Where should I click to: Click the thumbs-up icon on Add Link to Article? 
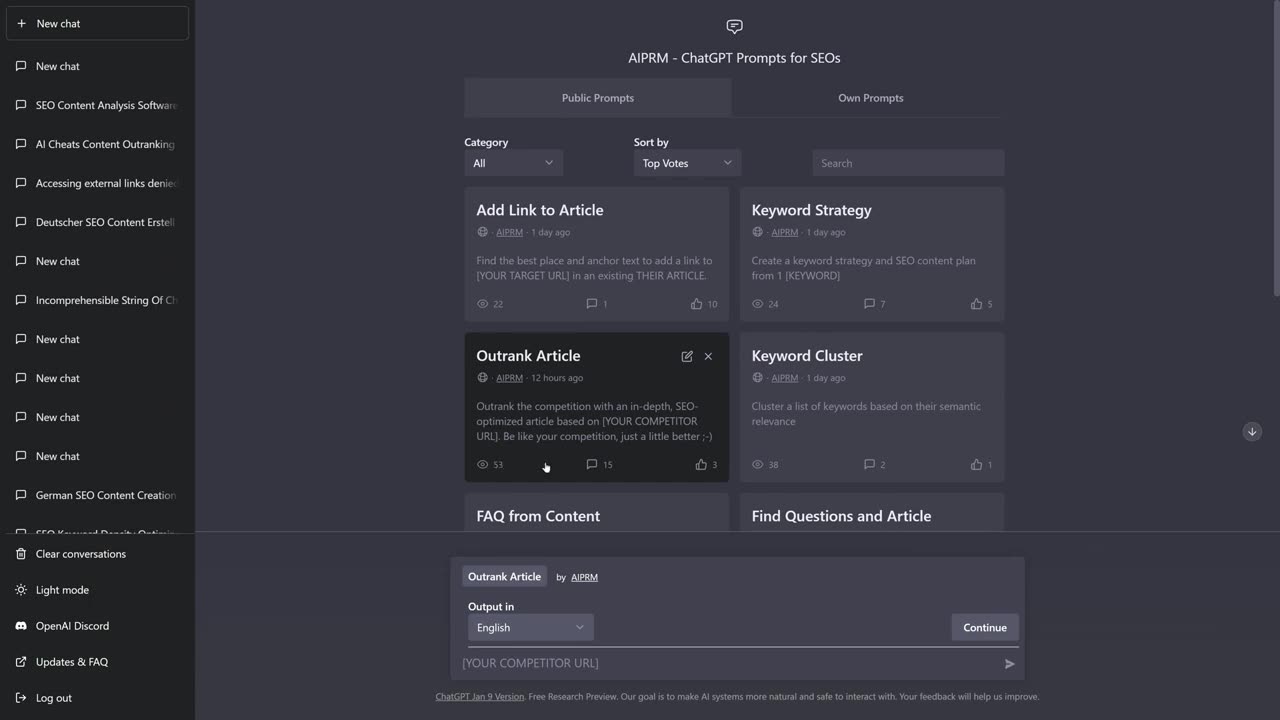696,303
